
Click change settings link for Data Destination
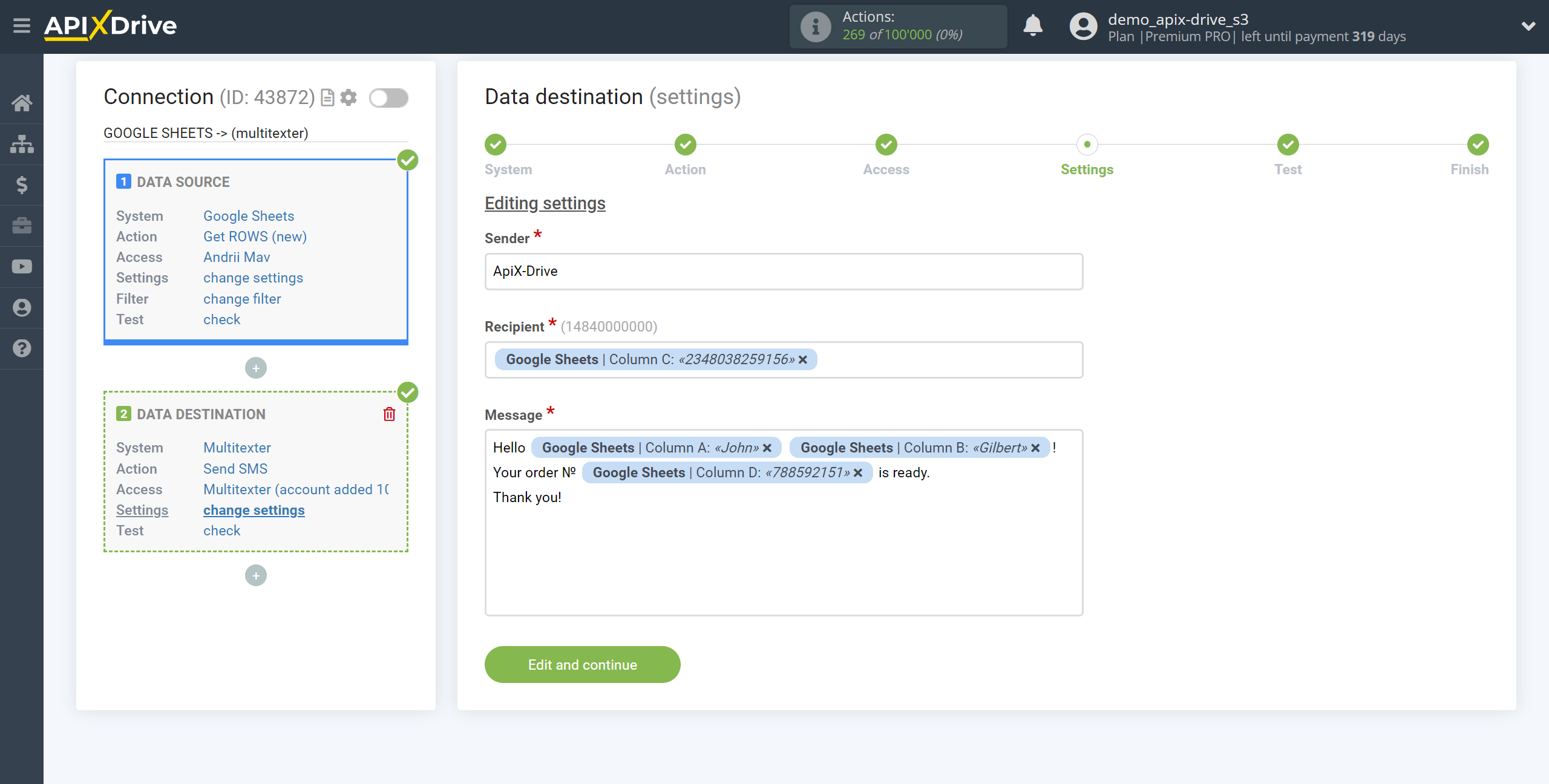click(253, 510)
